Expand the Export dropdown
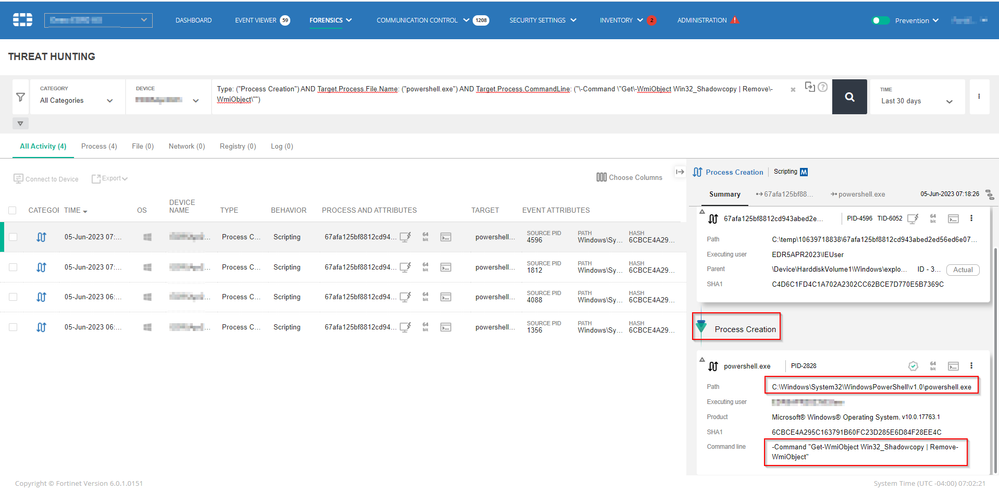Viewport: 999px width, 488px height. 110,178
